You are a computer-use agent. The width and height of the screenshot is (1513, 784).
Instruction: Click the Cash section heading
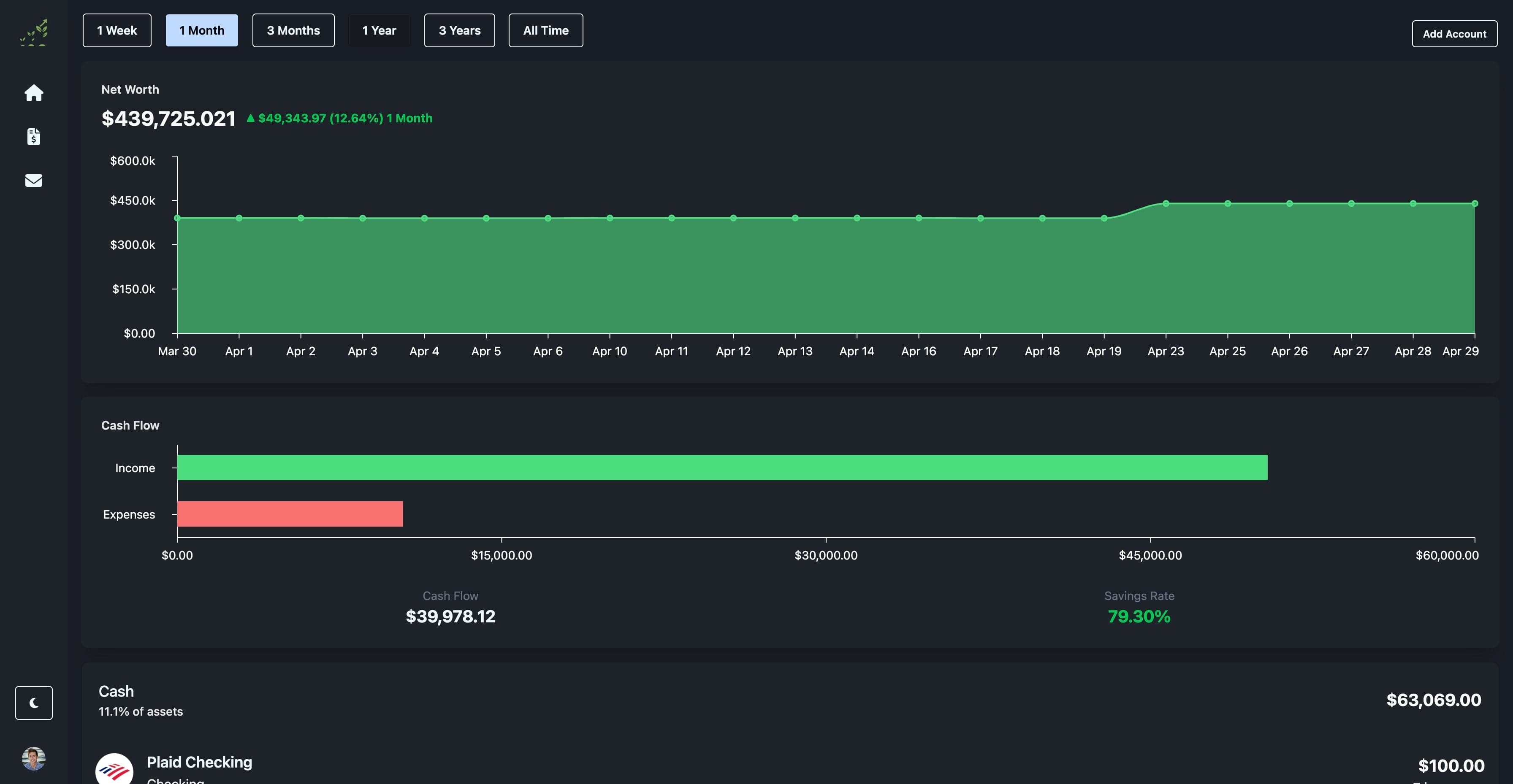coord(116,691)
